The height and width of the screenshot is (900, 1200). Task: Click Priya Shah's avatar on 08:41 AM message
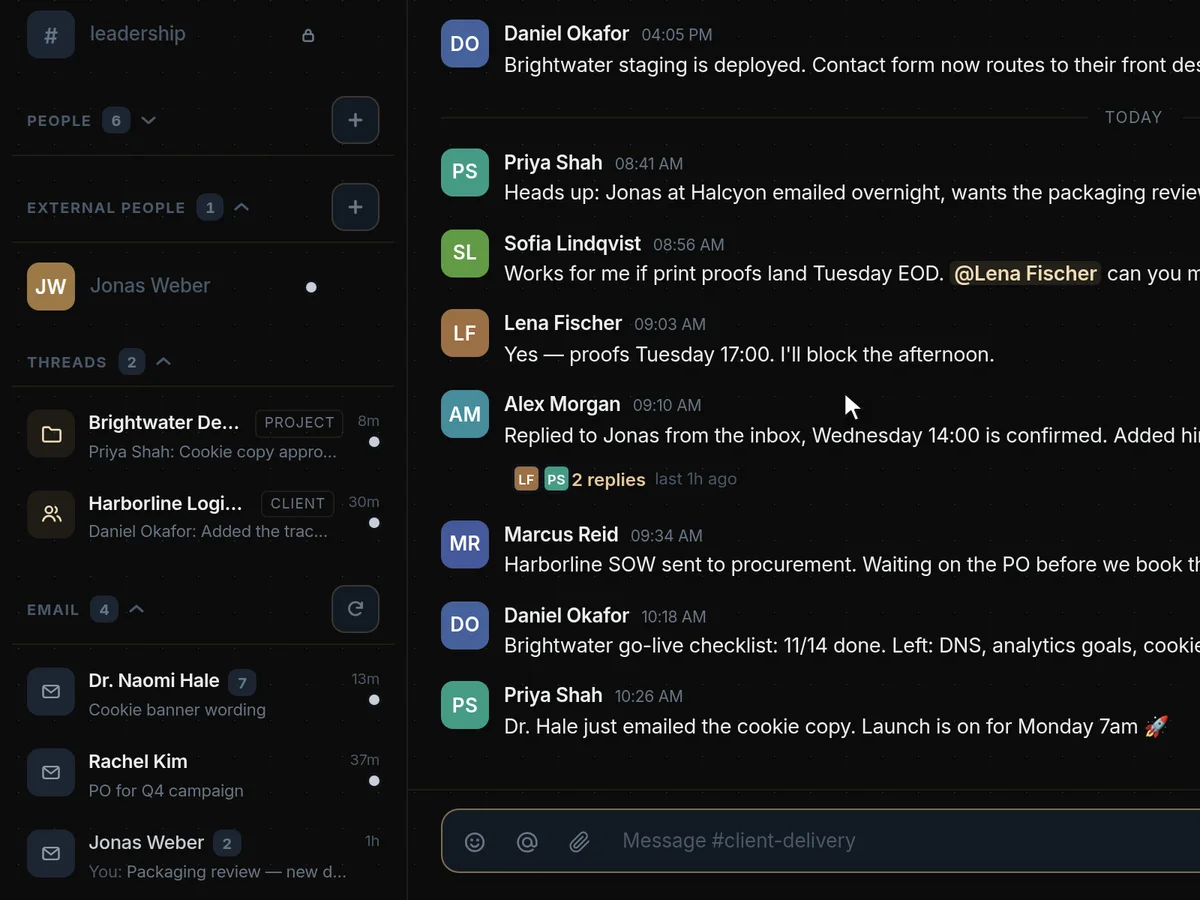coord(465,172)
